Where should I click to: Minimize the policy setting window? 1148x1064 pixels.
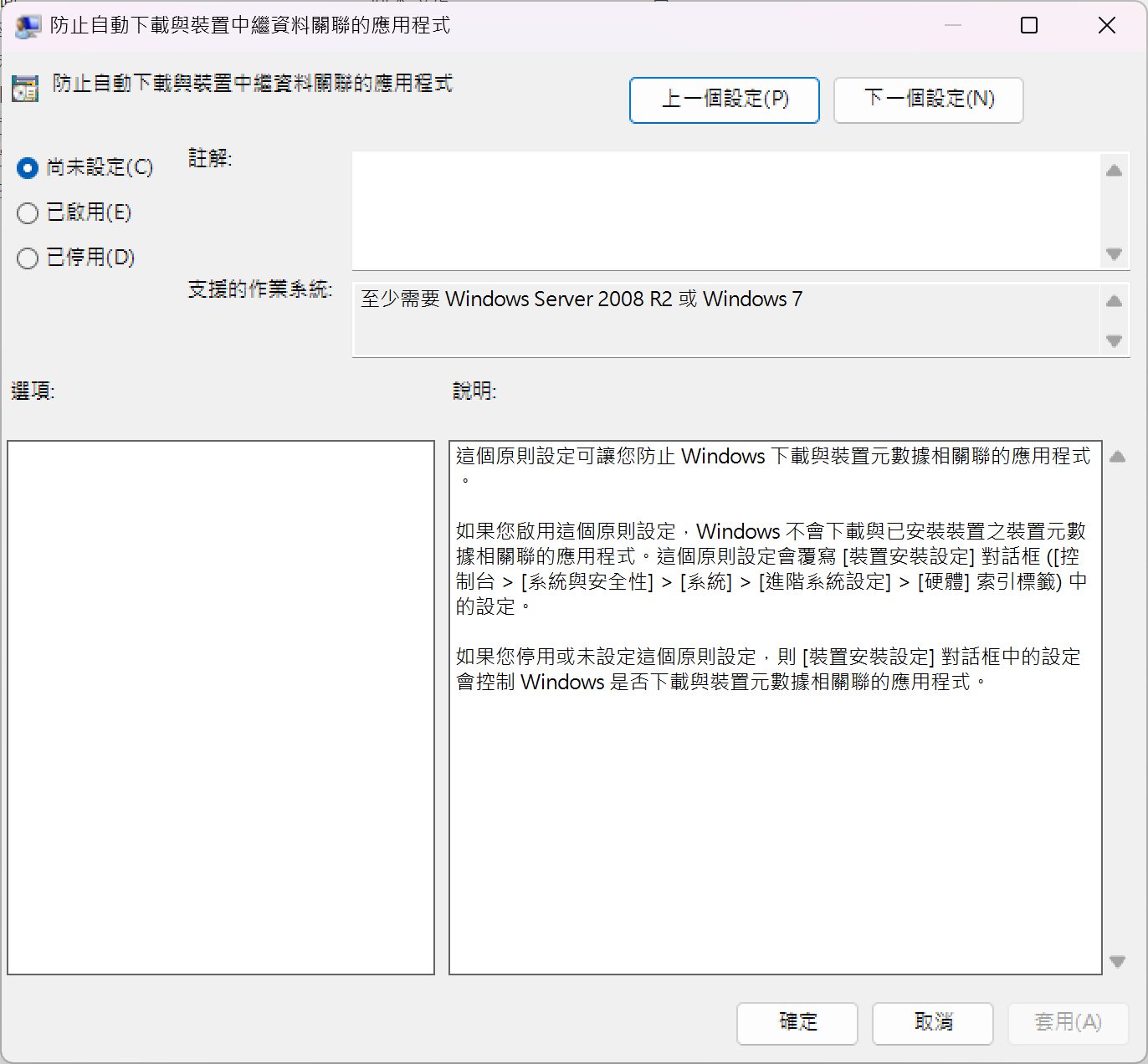(x=952, y=26)
